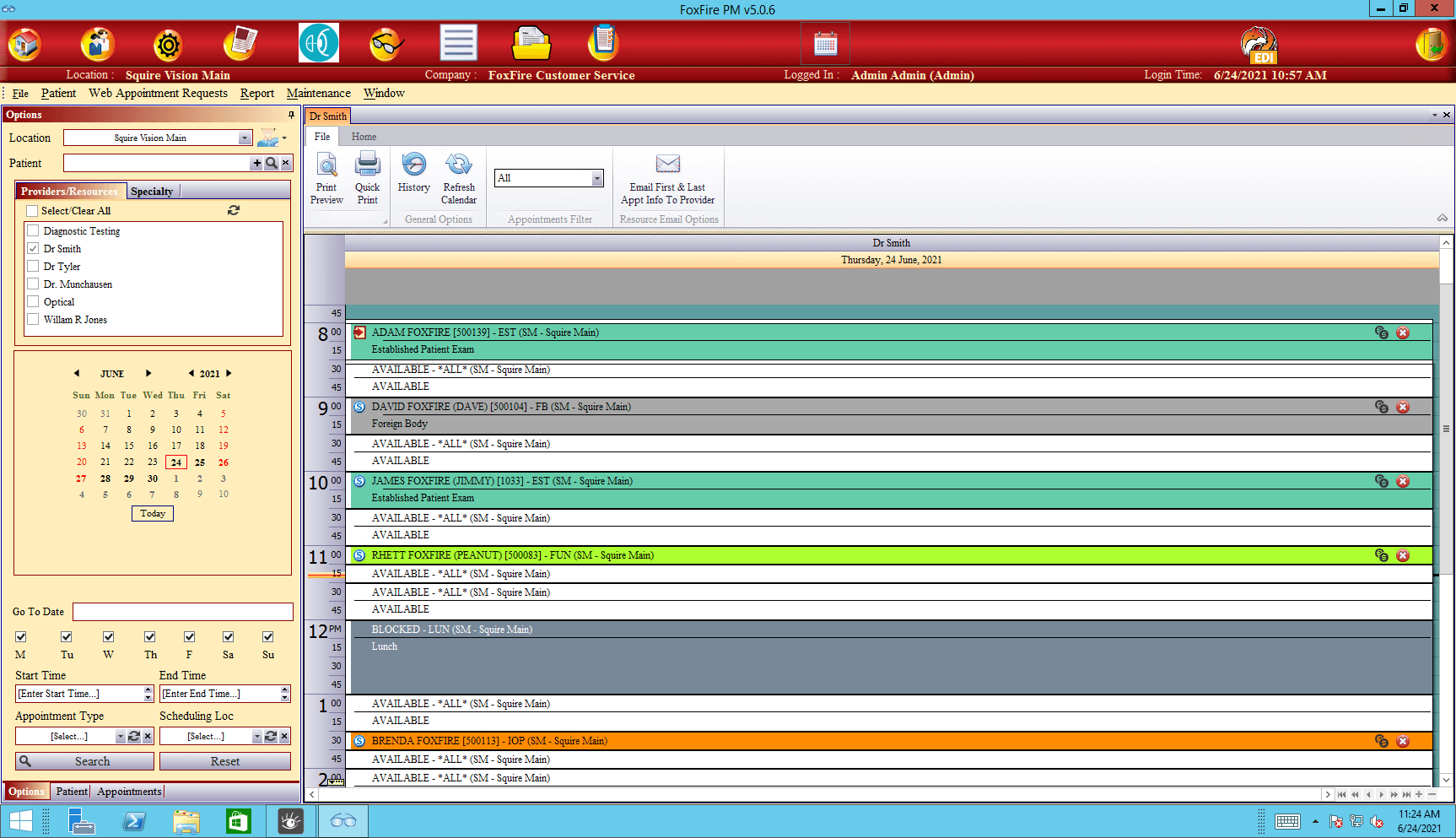
Task: Click the Today button under calendar
Action: [x=153, y=513]
